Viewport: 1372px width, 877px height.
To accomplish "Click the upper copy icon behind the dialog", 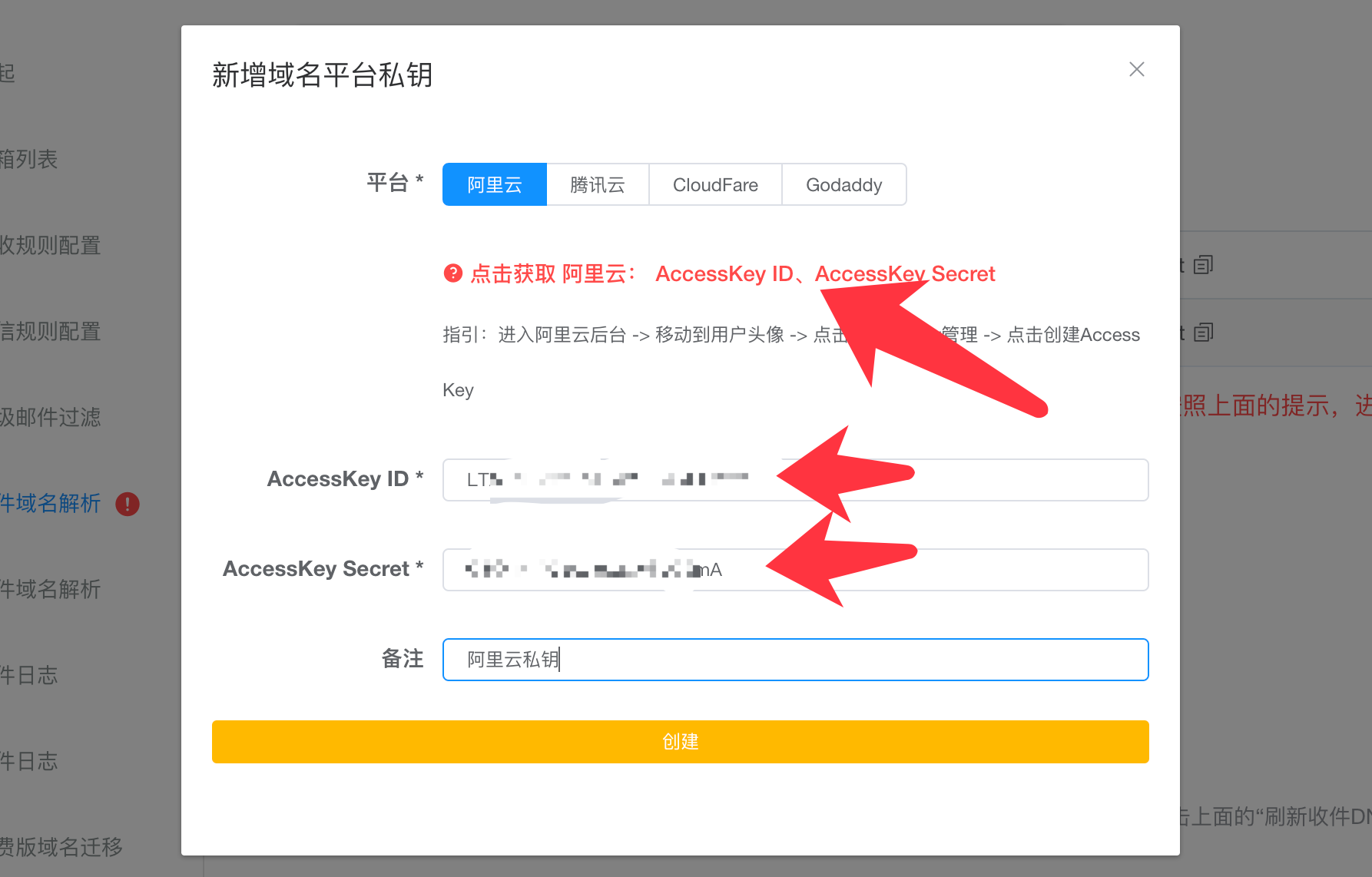I will tap(1203, 265).
